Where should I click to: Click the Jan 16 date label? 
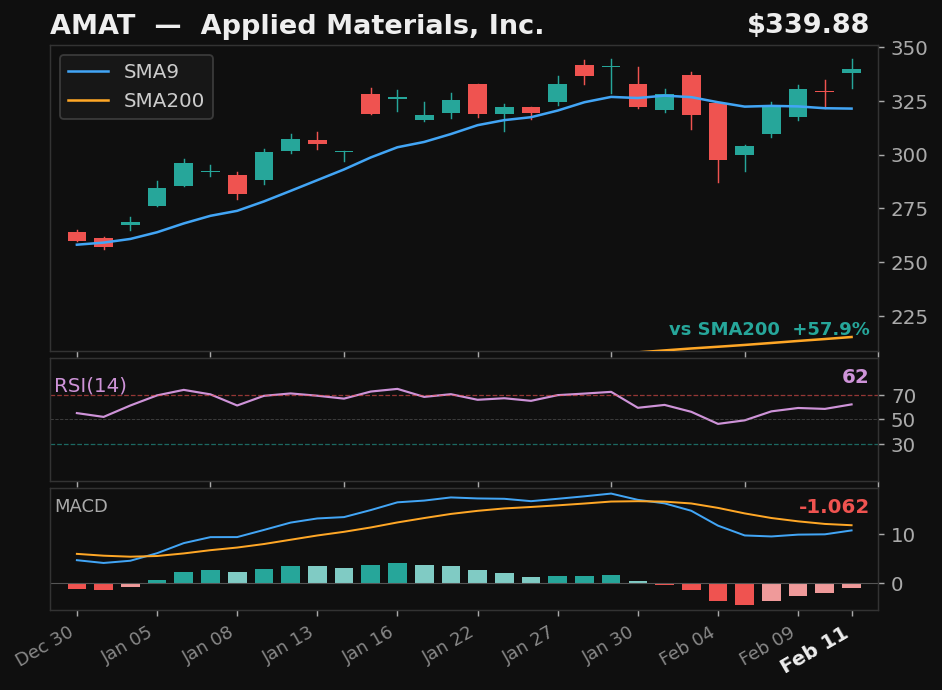tap(366, 646)
